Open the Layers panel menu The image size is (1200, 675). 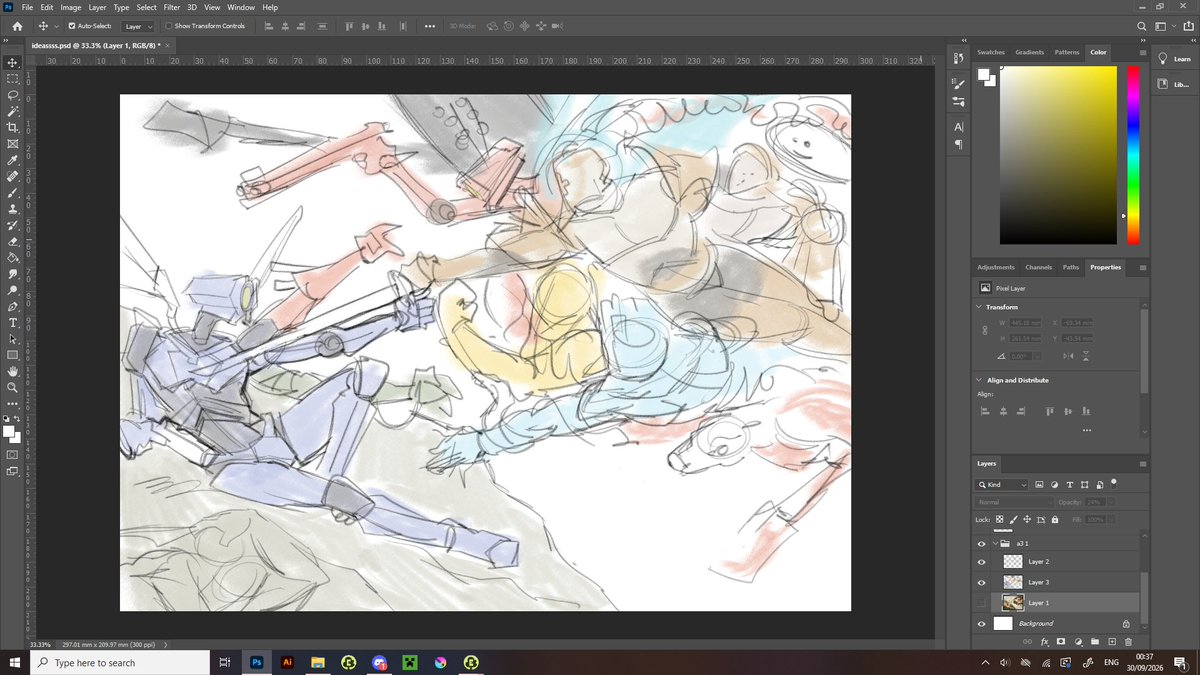pyautogui.click(x=1143, y=464)
